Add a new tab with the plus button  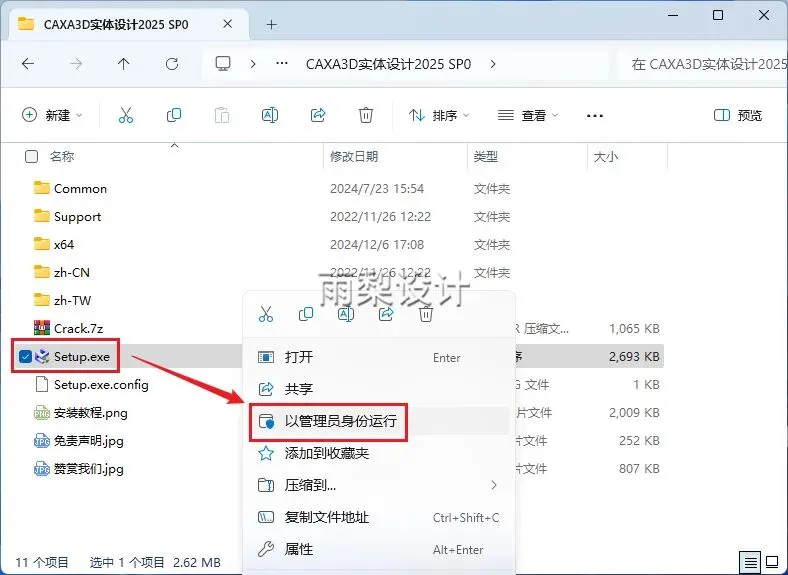(271, 24)
